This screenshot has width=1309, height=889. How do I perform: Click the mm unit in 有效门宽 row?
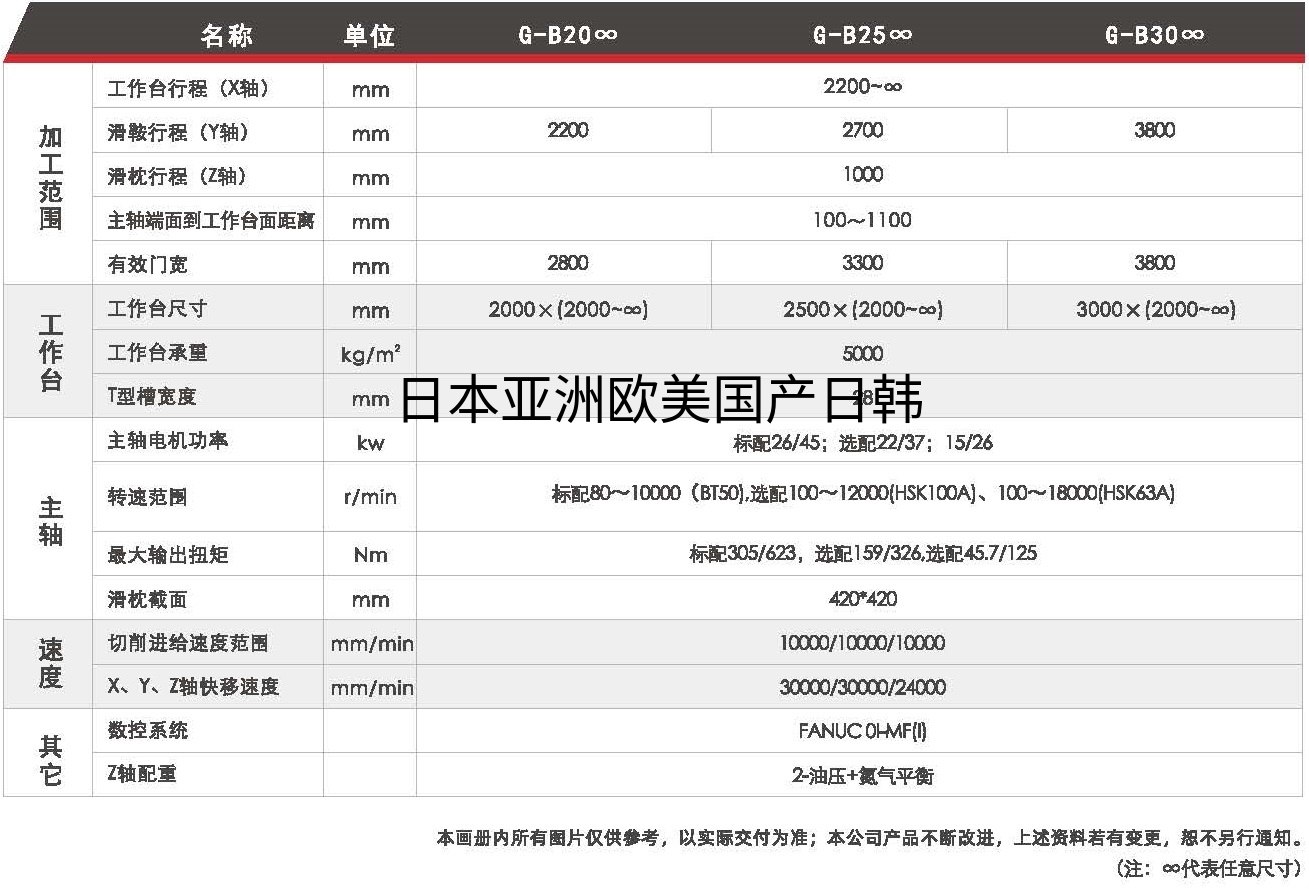pos(370,266)
